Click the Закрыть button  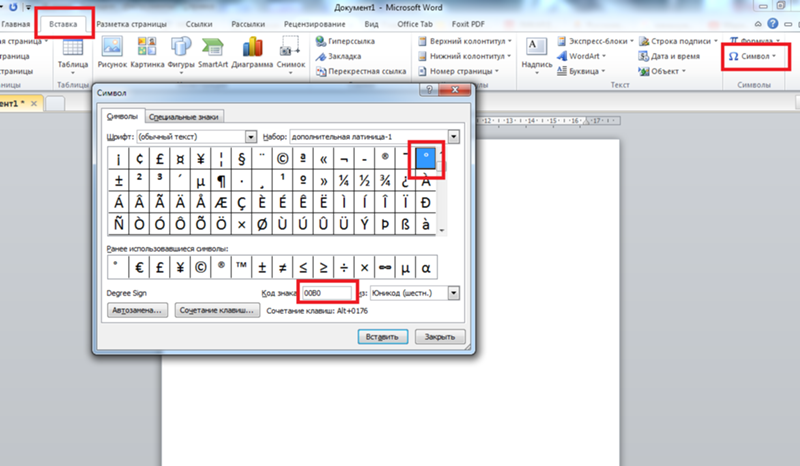(440, 337)
